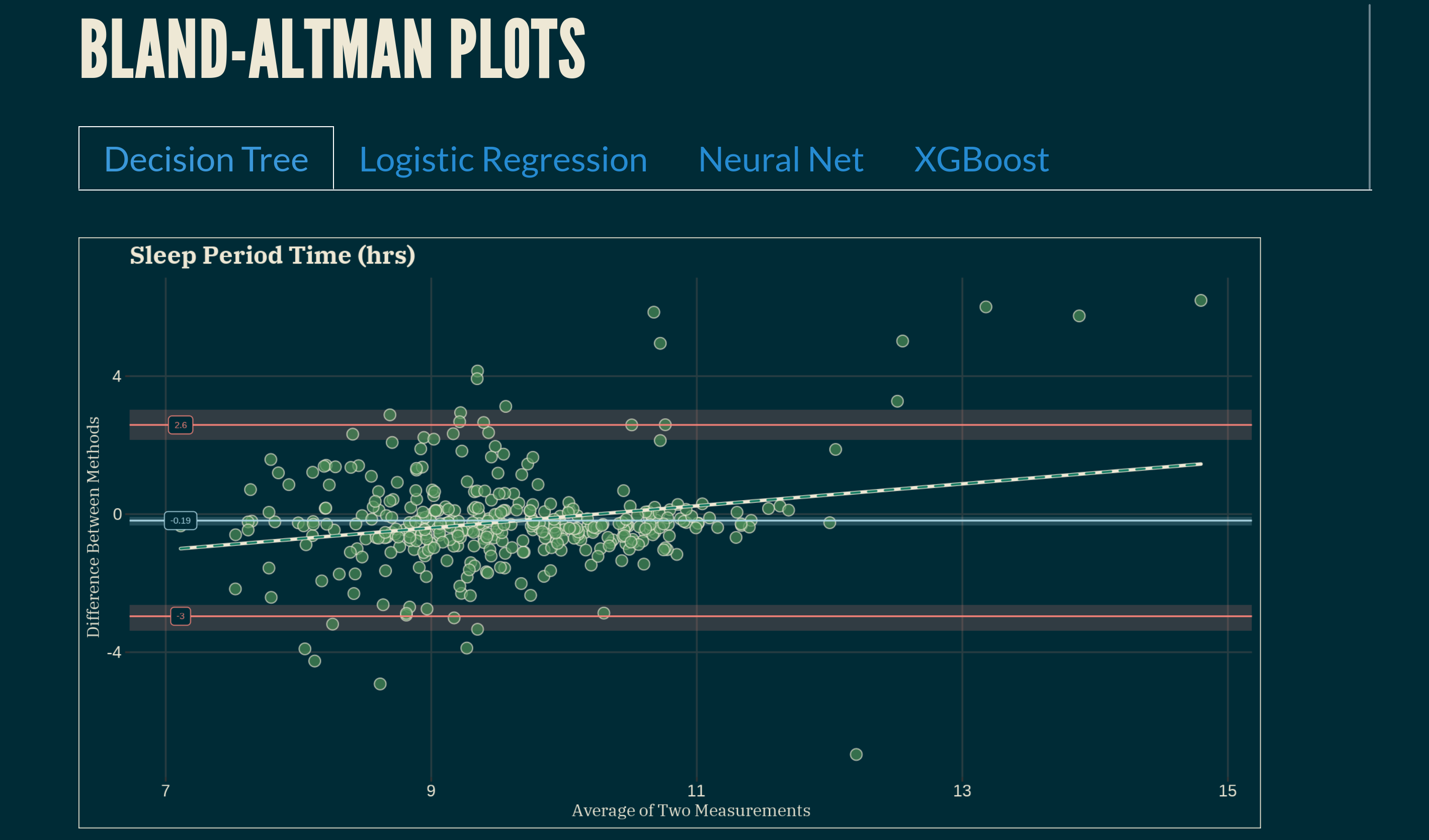Click the y-axis tick label 4
Screen dimensions: 1429x840
[x=117, y=377]
